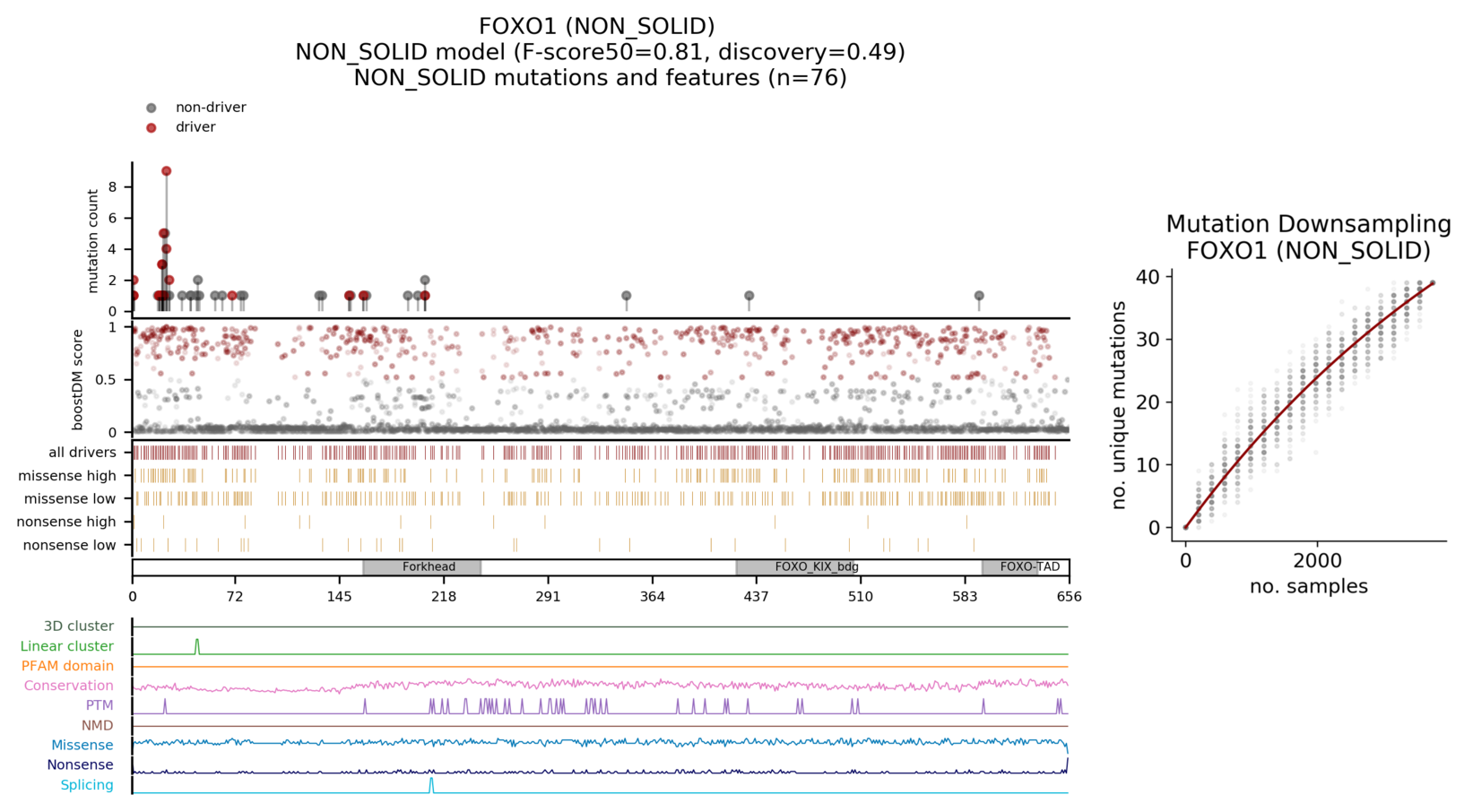Select the tallest red driver lollipop marker
Image resolution: width=1464 pixels, height=812 pixels.
166,171
